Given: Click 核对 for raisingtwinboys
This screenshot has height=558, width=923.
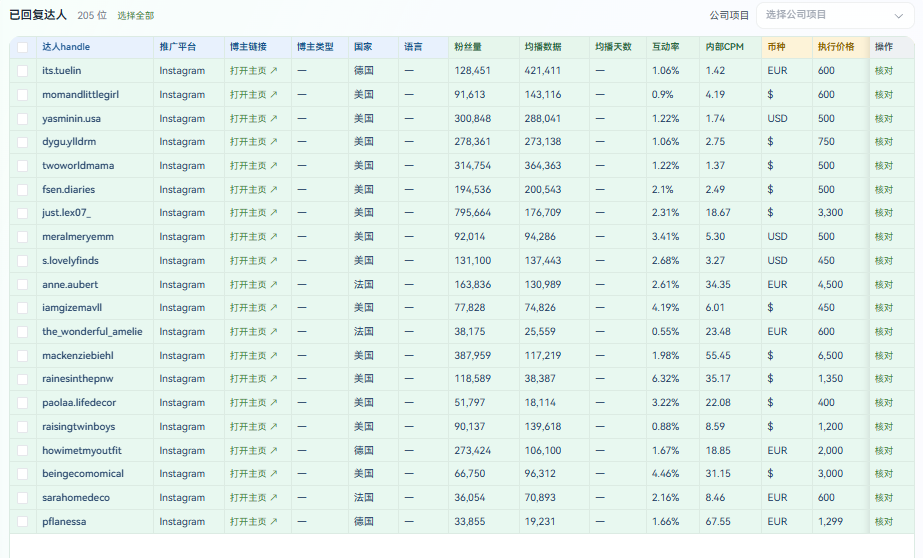Looking at the screenshot, I should tap(884, 426).
